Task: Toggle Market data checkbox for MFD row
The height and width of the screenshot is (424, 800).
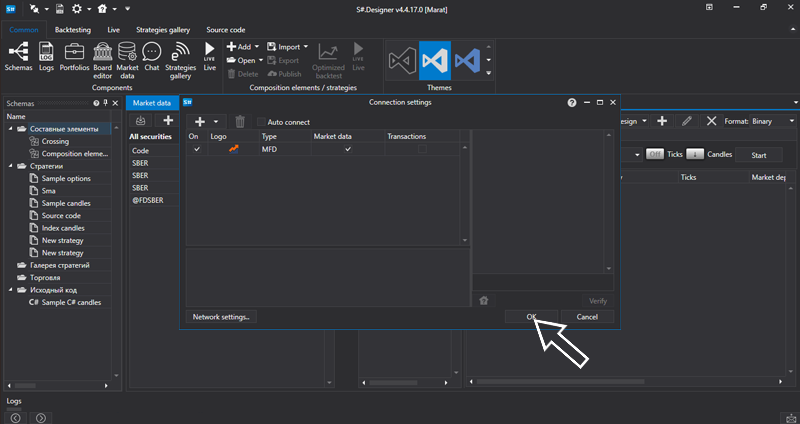Action: pos(348,149)
